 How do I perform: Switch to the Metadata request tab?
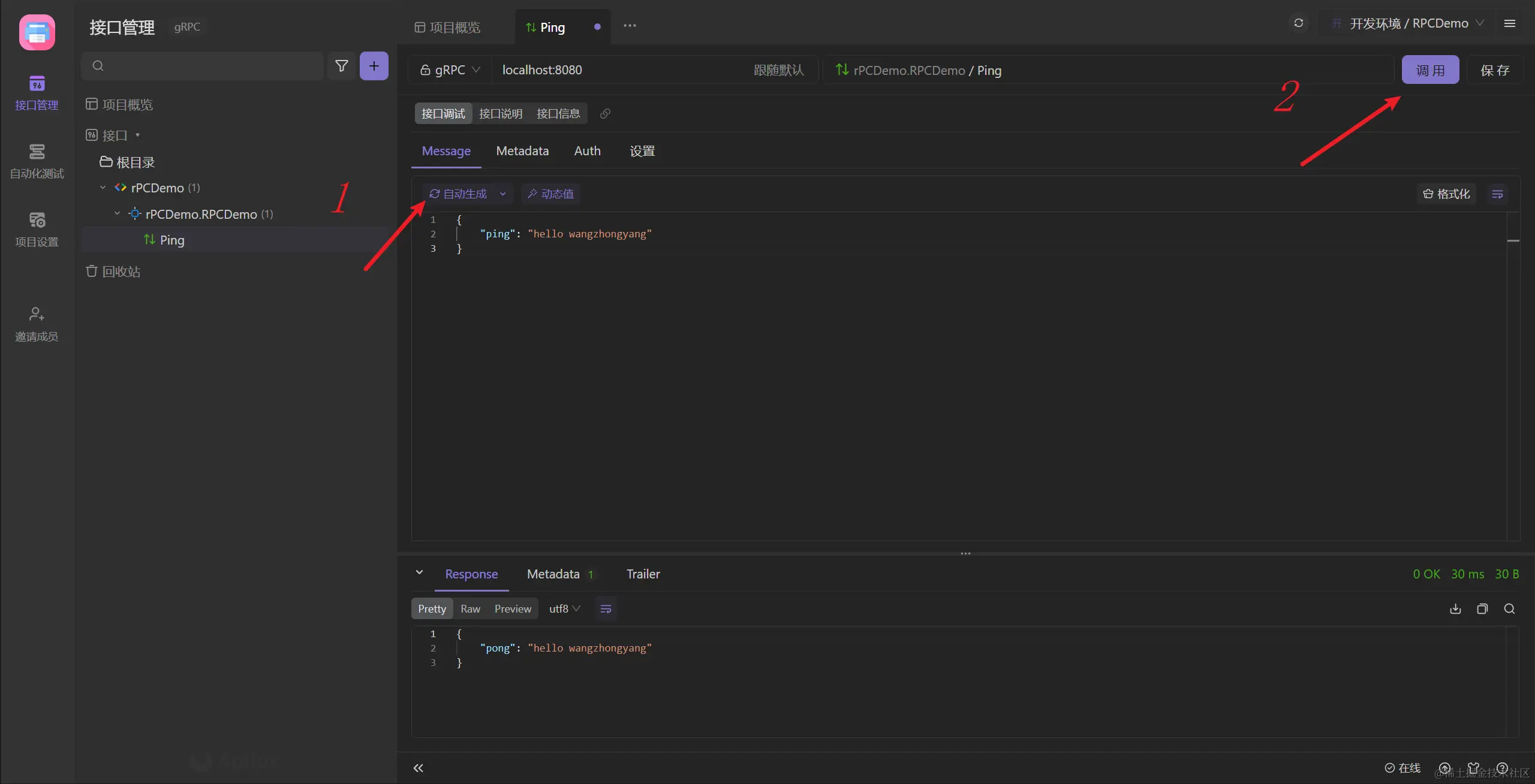click(522, 151)
